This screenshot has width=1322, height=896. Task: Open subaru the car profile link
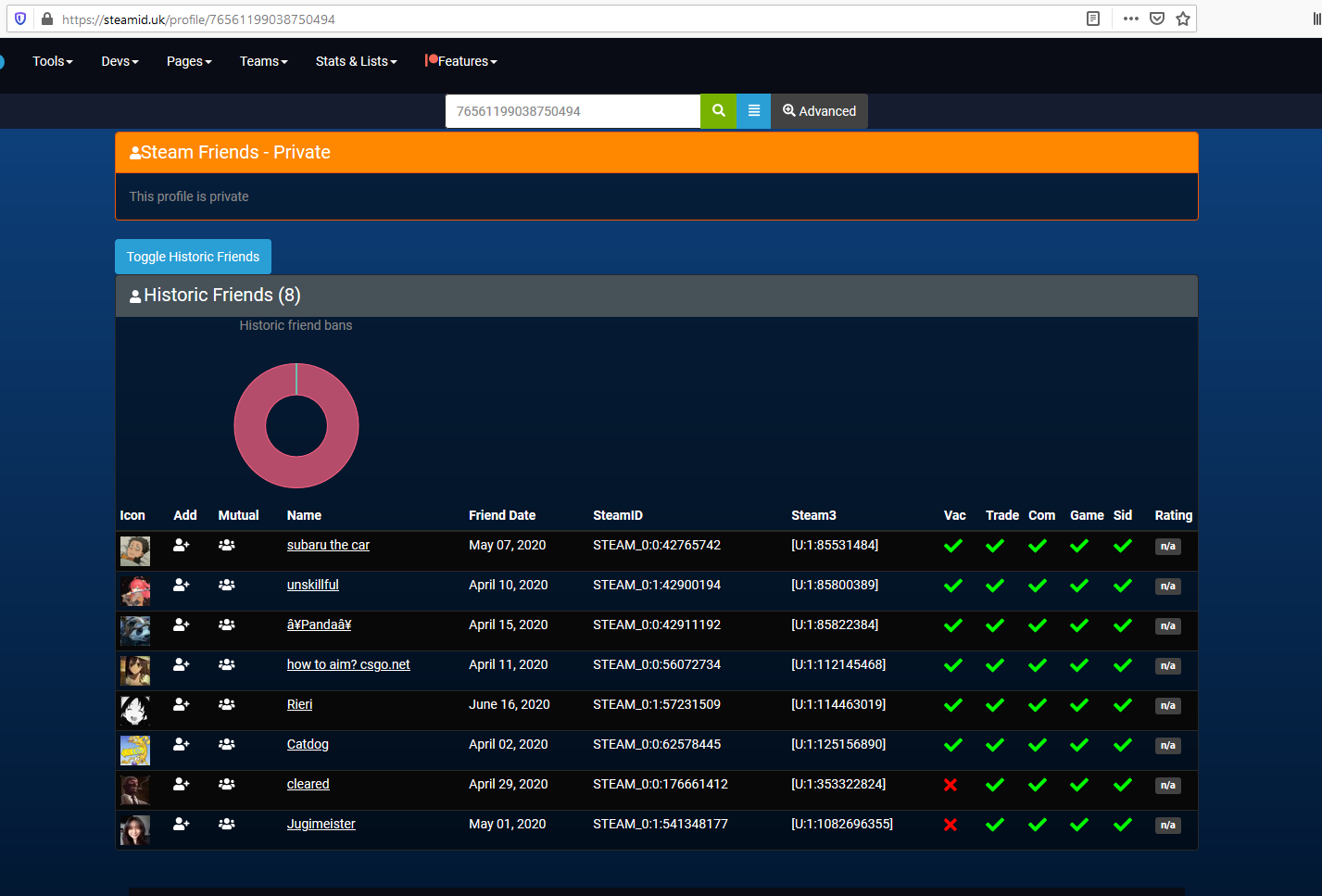click(x=328, y=545)
